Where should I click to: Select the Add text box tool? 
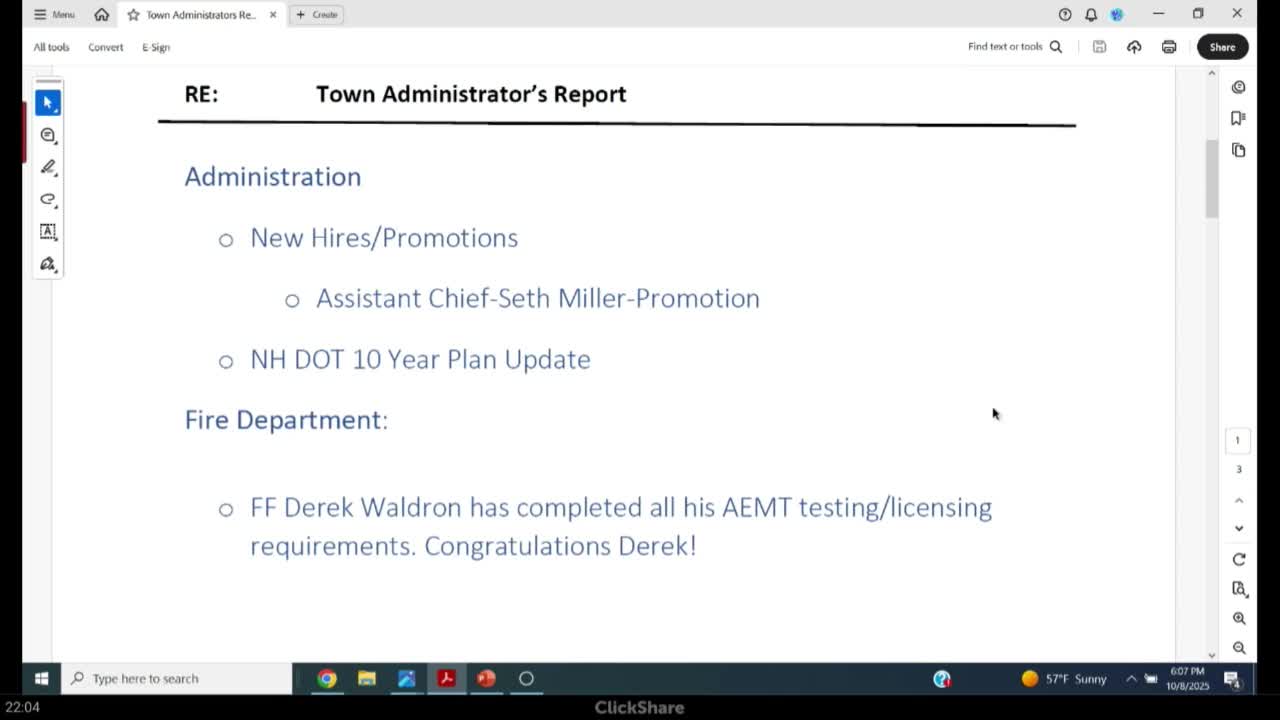coord(48,231)
